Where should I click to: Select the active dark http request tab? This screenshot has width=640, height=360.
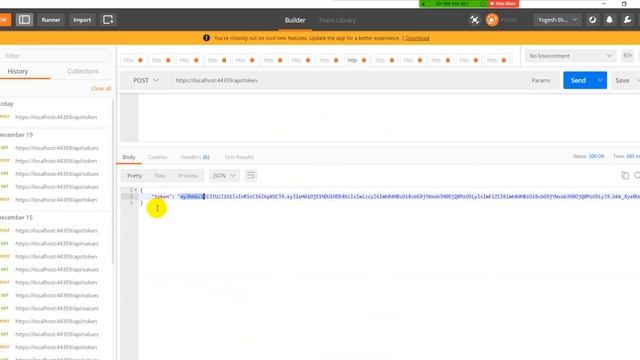coord(356,60)
